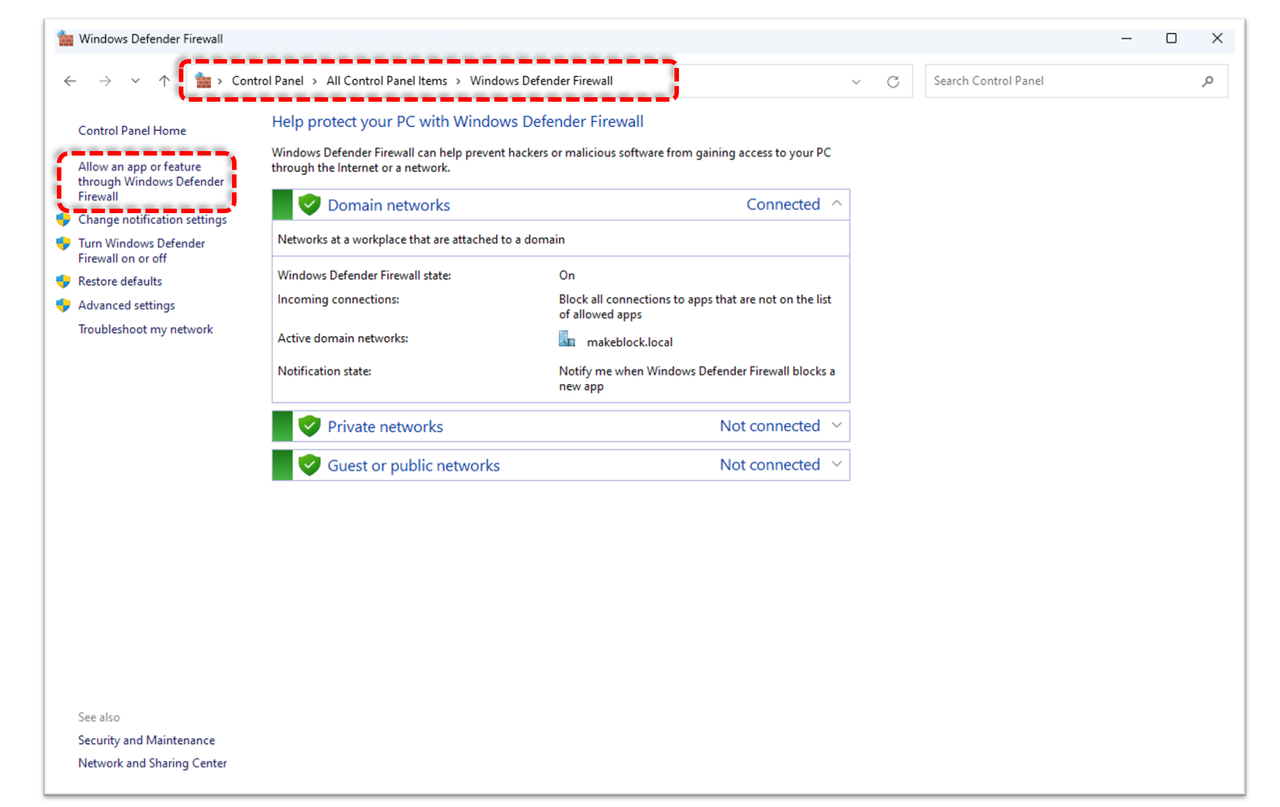1280x807 pixels.
Task: Open Security and Maintenance link
Action: tap(146, 741)
